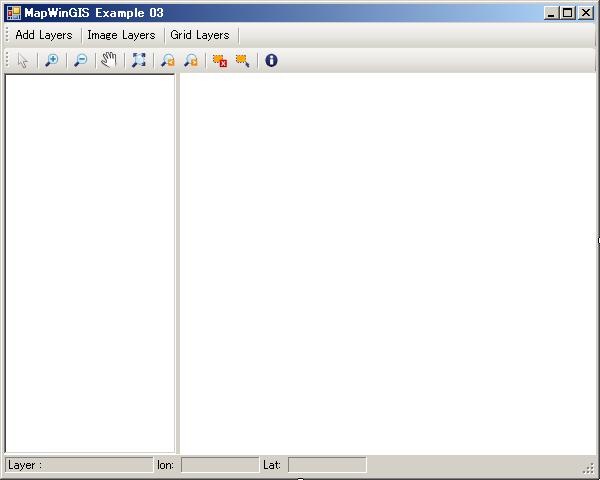Remove layer icon with red X
This screenshot has height=480, width=600.
point(219,60)
